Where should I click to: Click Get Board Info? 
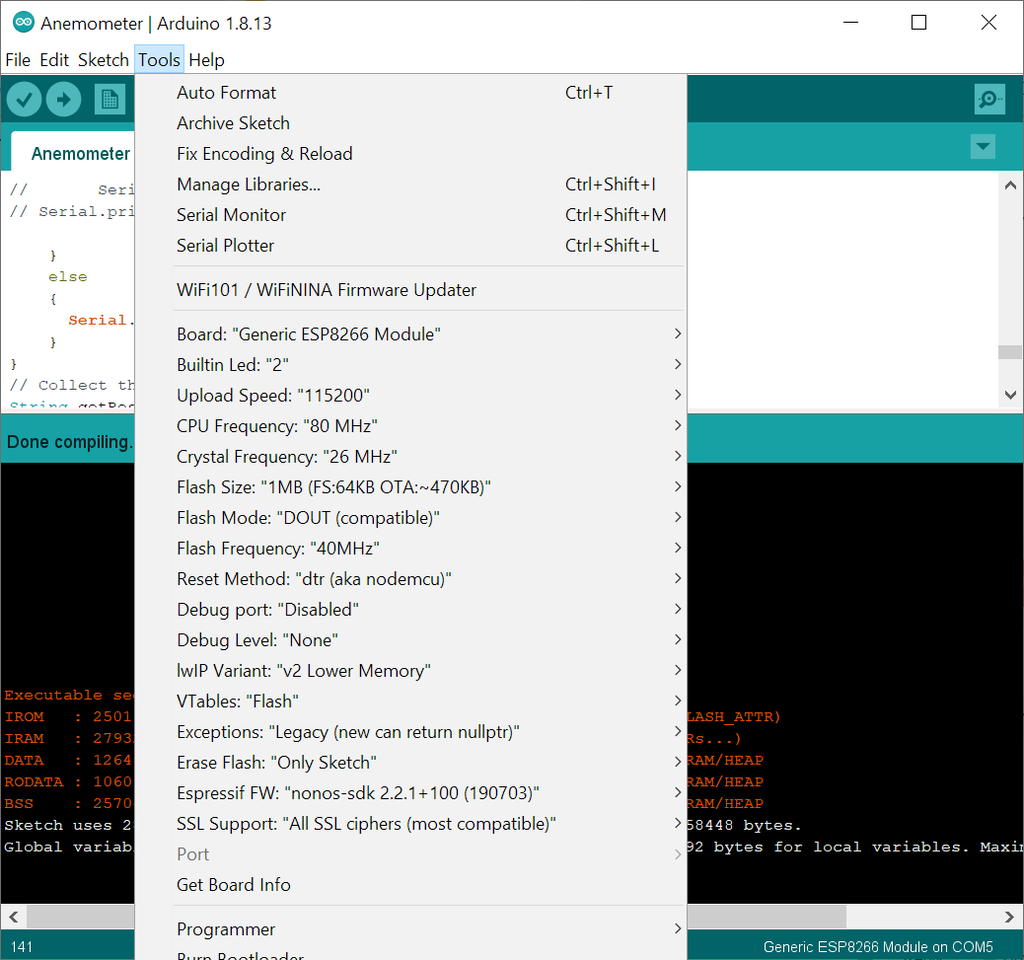(234, 885)
